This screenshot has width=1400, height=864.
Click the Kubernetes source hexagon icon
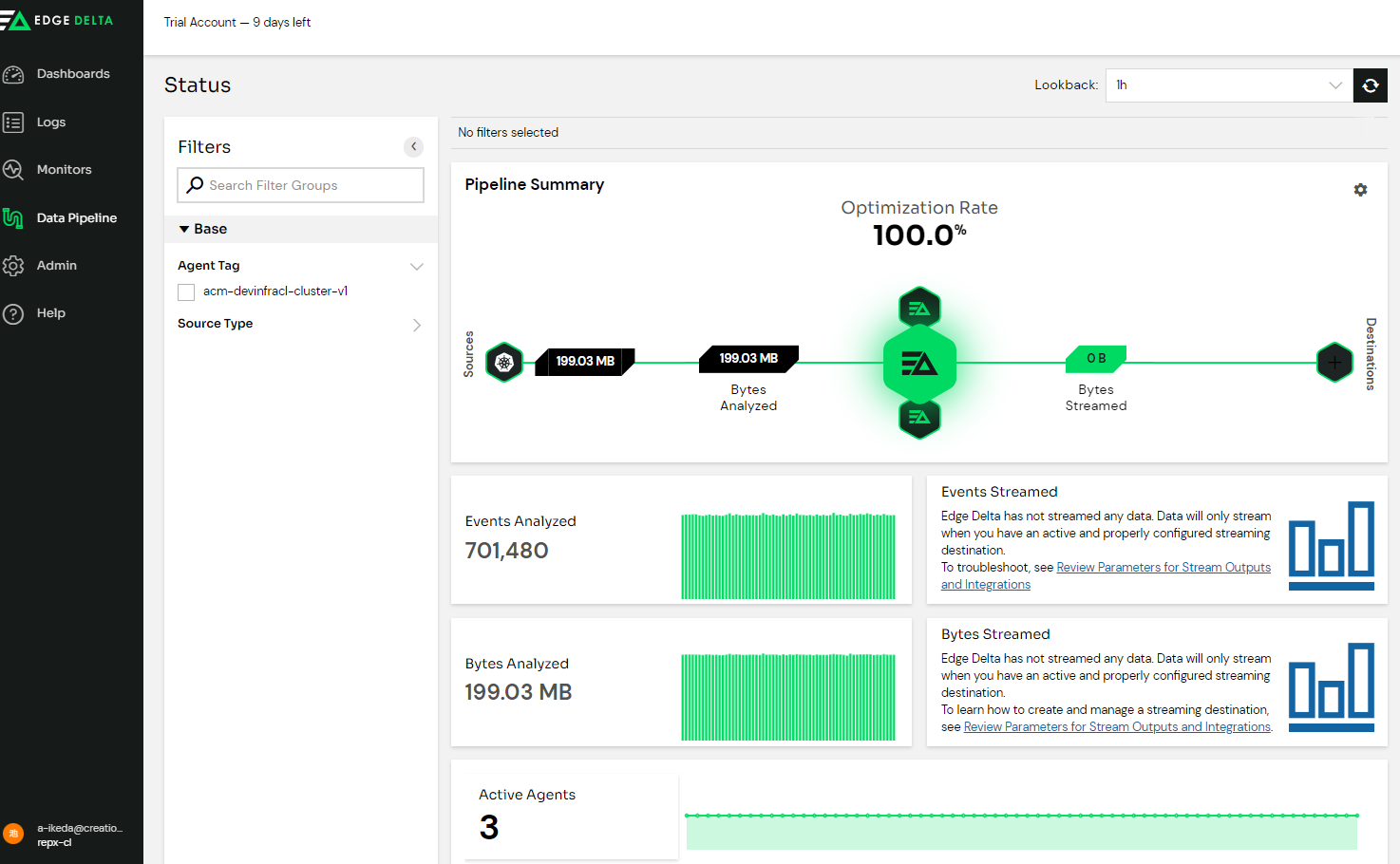504,362
